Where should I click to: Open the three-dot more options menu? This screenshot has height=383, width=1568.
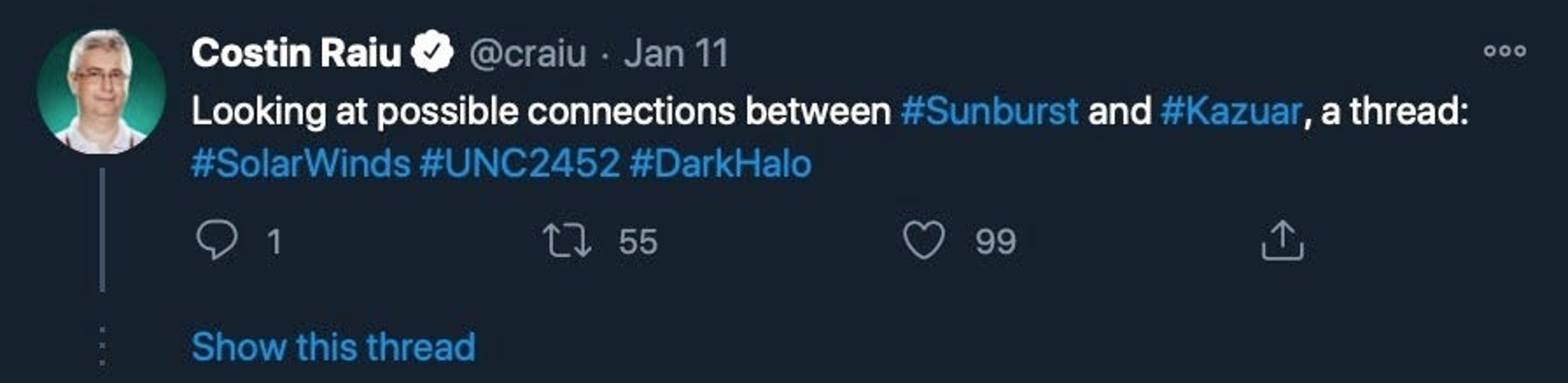(1505, 51)
